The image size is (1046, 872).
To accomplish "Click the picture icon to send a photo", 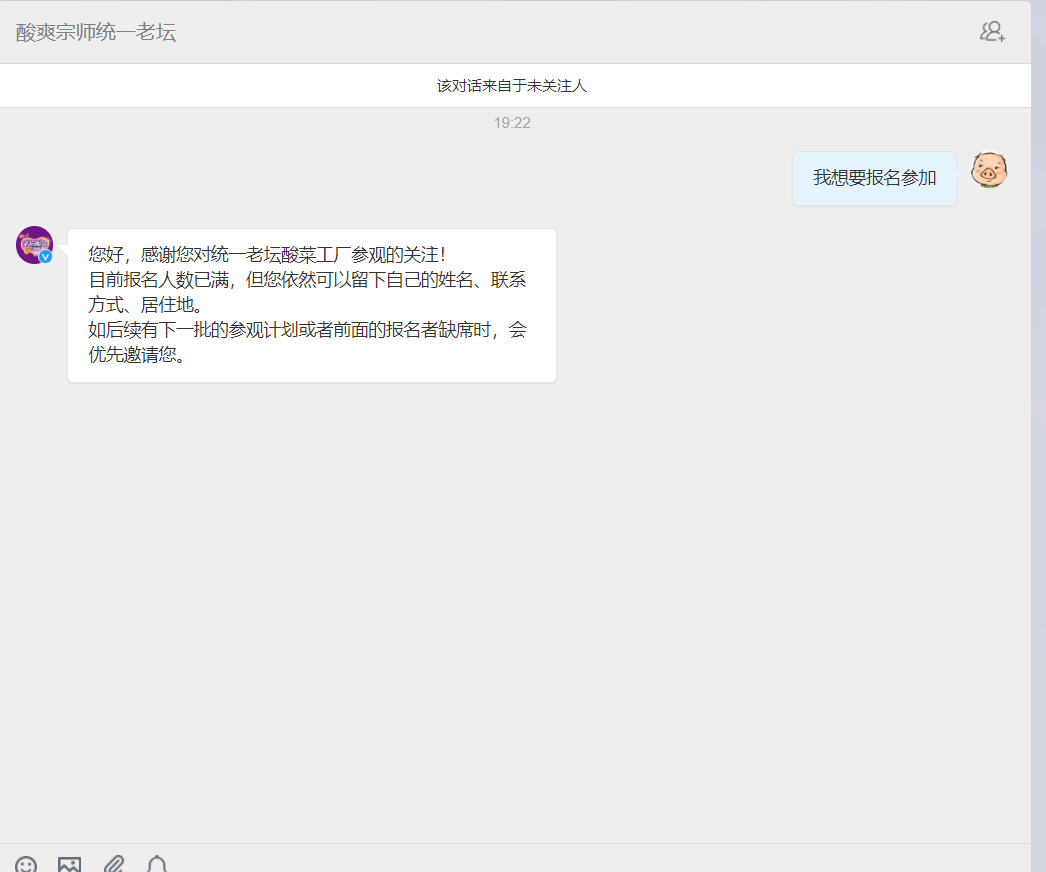I will click(68, 864).
